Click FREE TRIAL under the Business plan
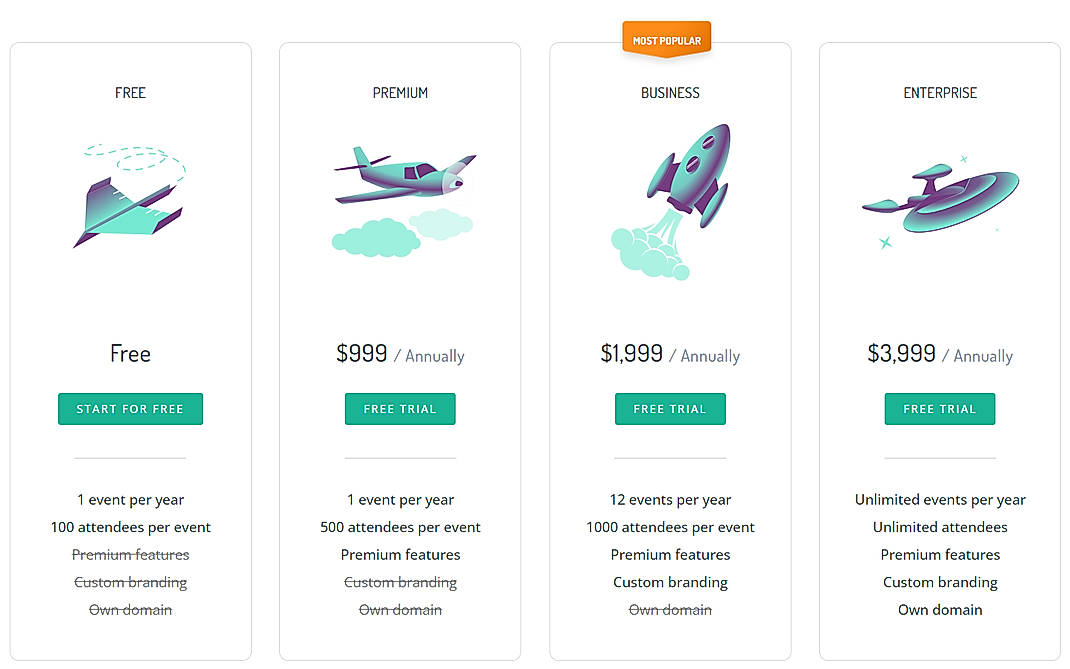This screenshot has width=1070, height=669. (670, 408)
